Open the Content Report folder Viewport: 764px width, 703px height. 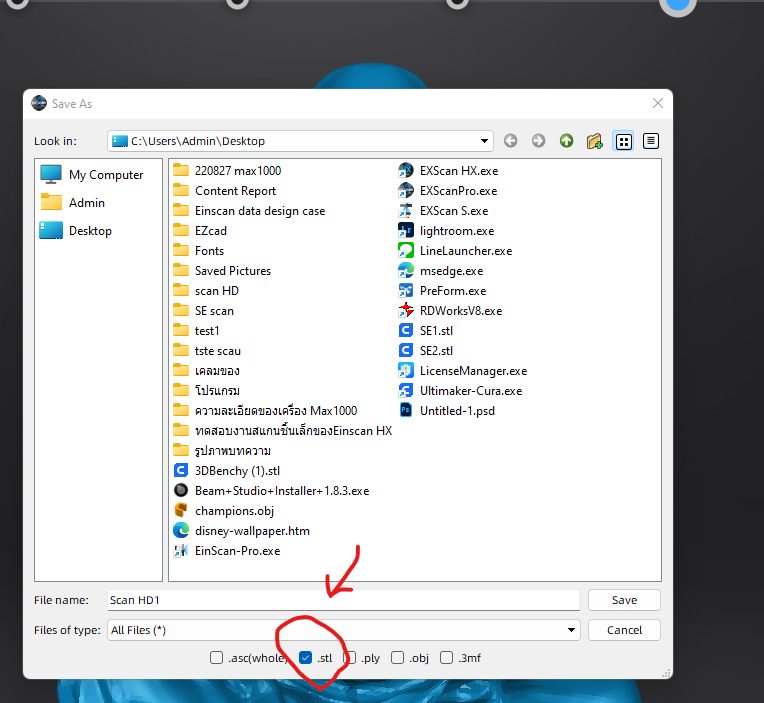(x=225, y=190)
